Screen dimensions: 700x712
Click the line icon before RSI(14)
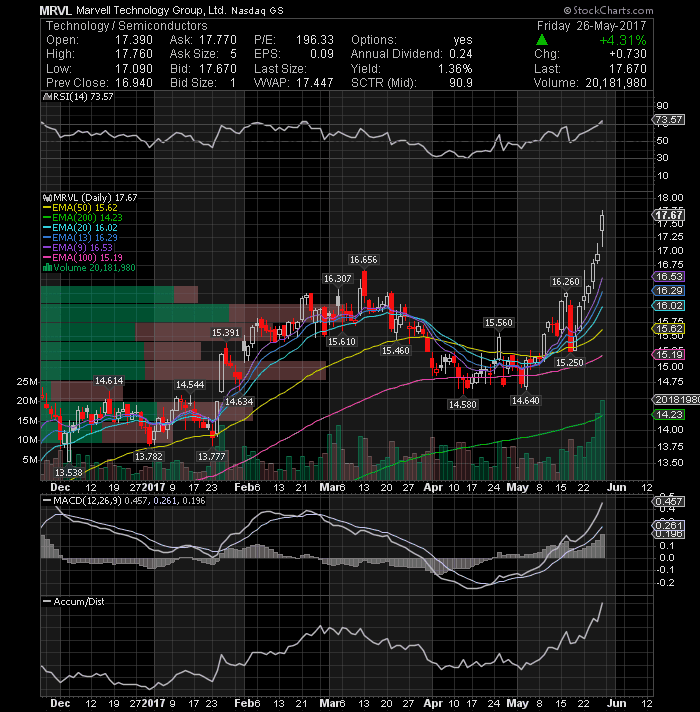point(47,97)
